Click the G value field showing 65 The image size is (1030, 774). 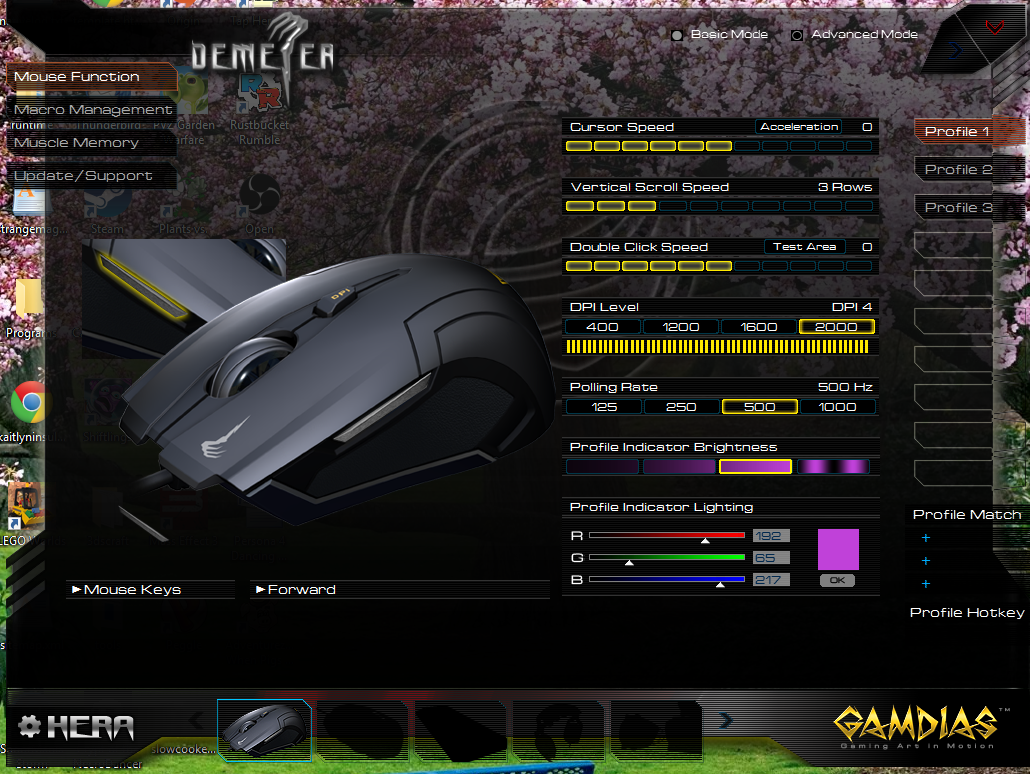[771, 558]
